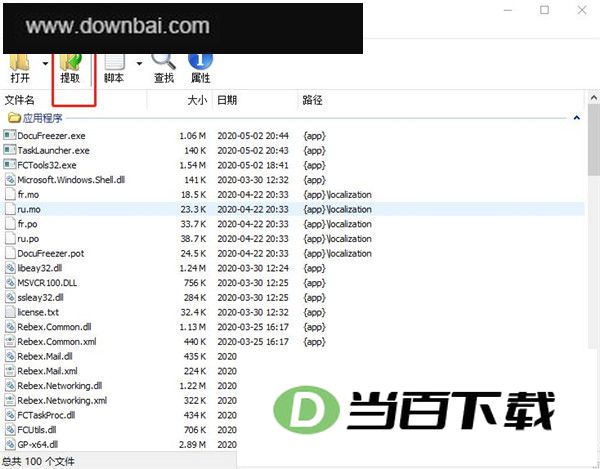This screenshot has height=469, width=600.
Task: Open 属性 (Properties) info icon
Action: coord(200,62)
